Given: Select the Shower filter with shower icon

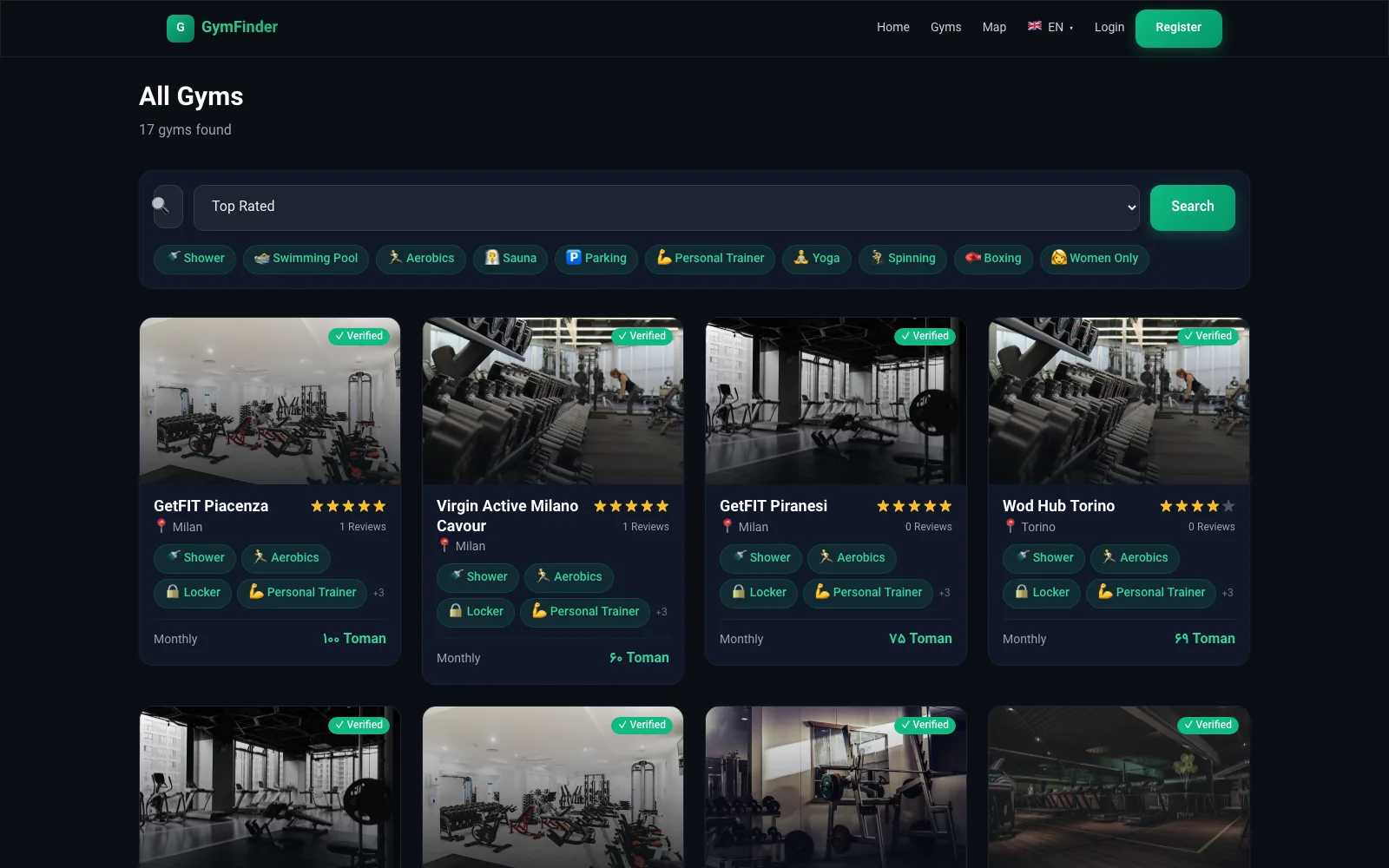Looking at the screenshot, I should (x=194, y=258).
